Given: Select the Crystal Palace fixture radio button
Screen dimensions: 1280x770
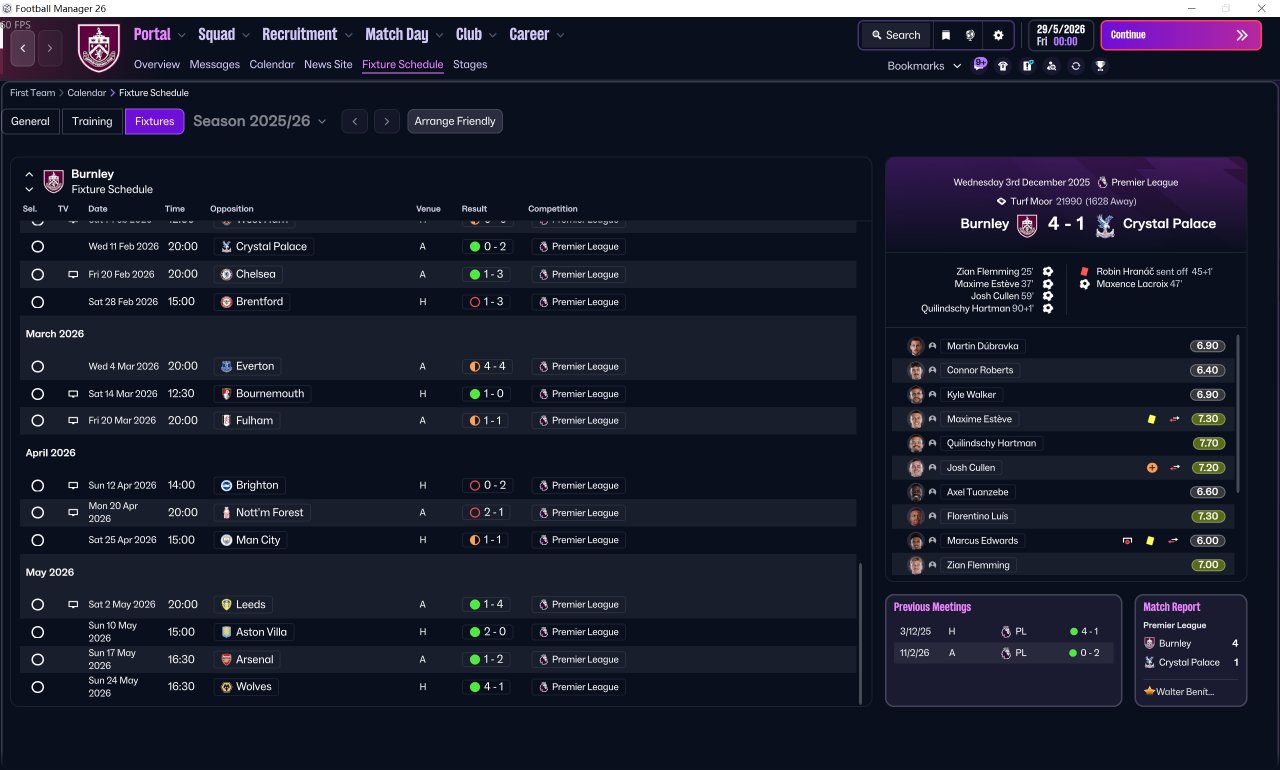Looking at the screenshot, I should pyautogui.click(x=38, y=246).
